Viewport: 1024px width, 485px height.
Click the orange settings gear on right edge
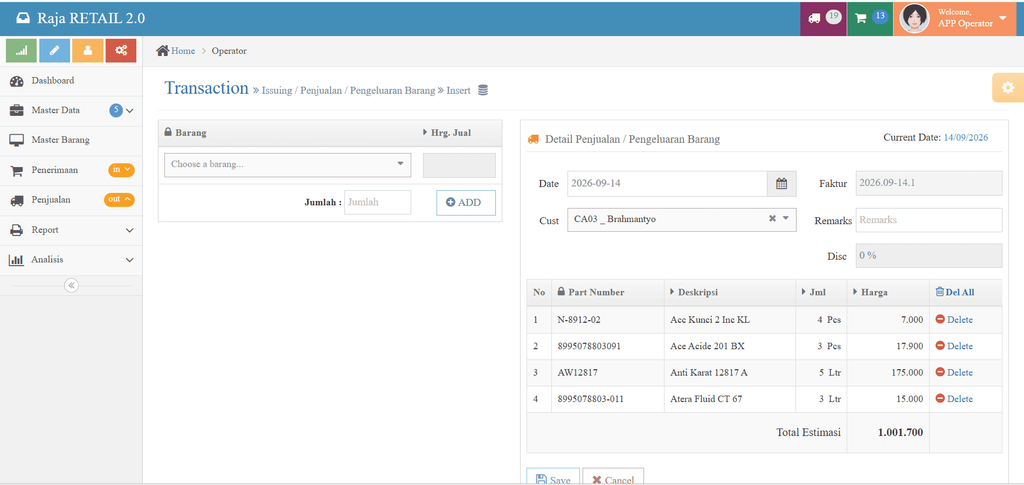pyautogui.click(x=1008, y=87)
